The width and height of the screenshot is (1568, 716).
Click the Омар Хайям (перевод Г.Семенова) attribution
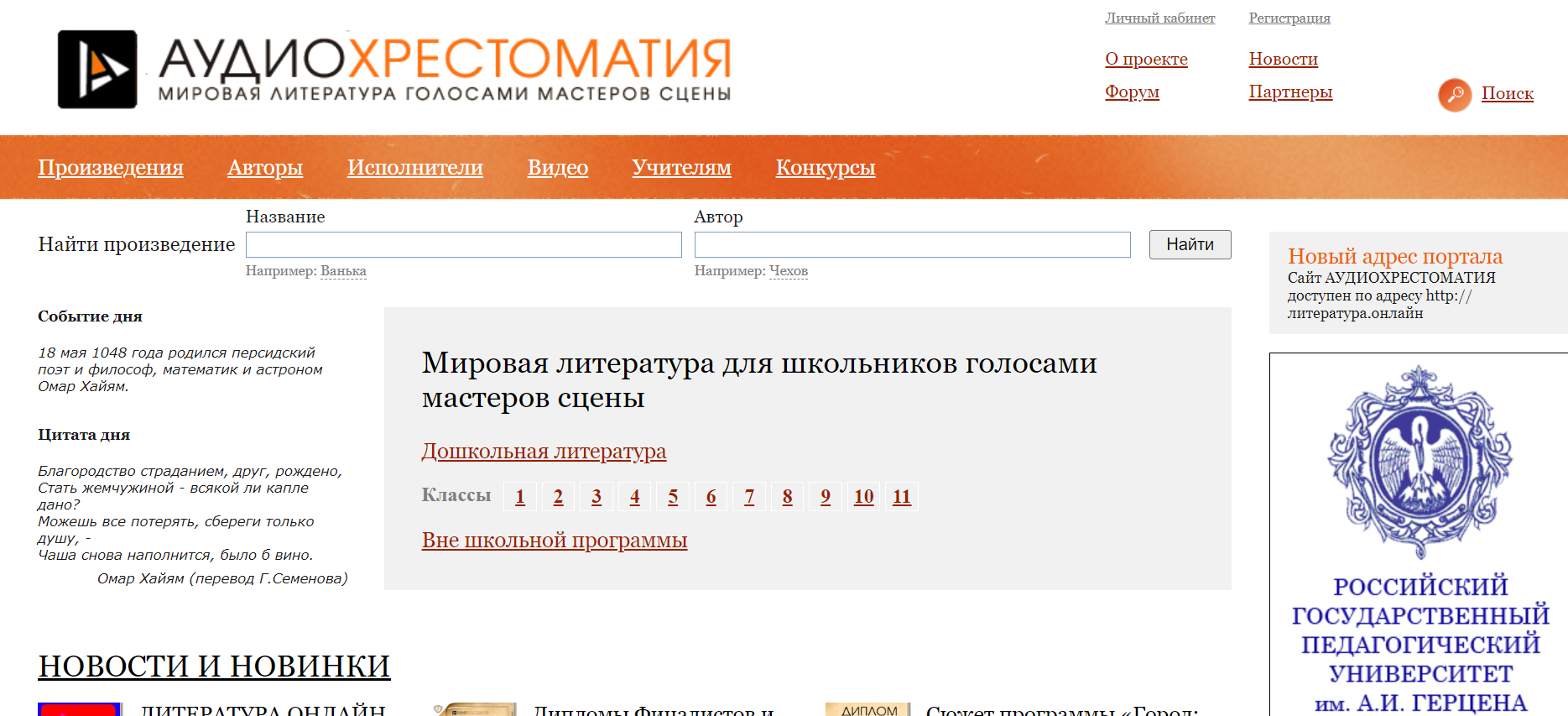click(222, 578)
